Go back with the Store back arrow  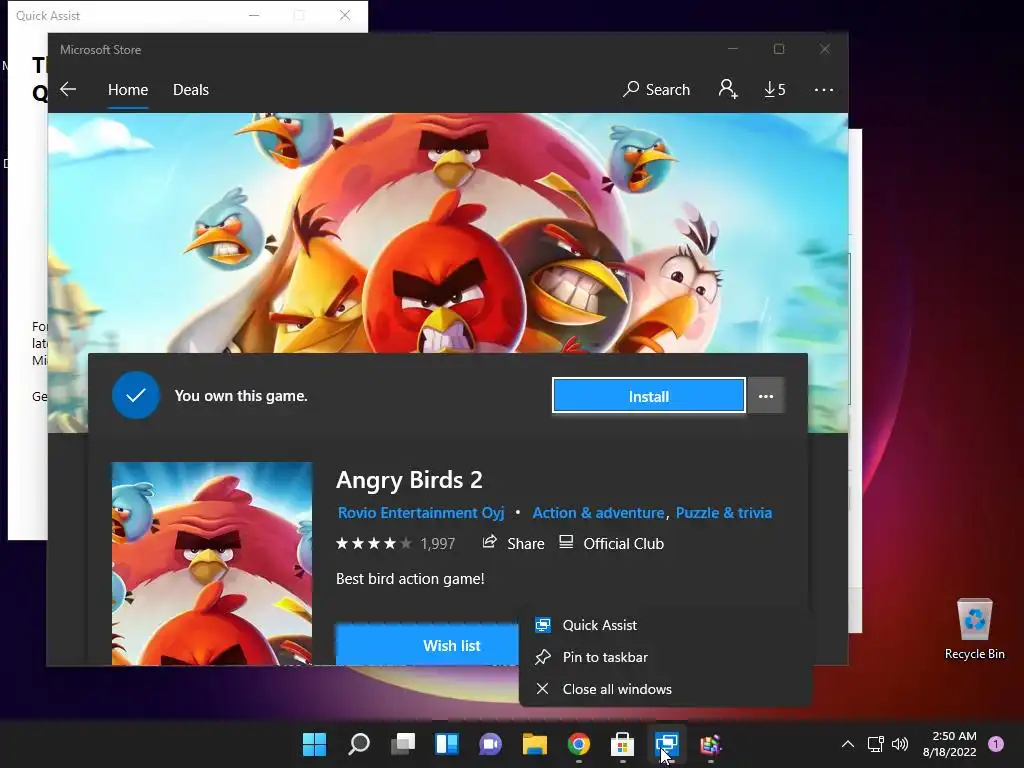(68, 89)
